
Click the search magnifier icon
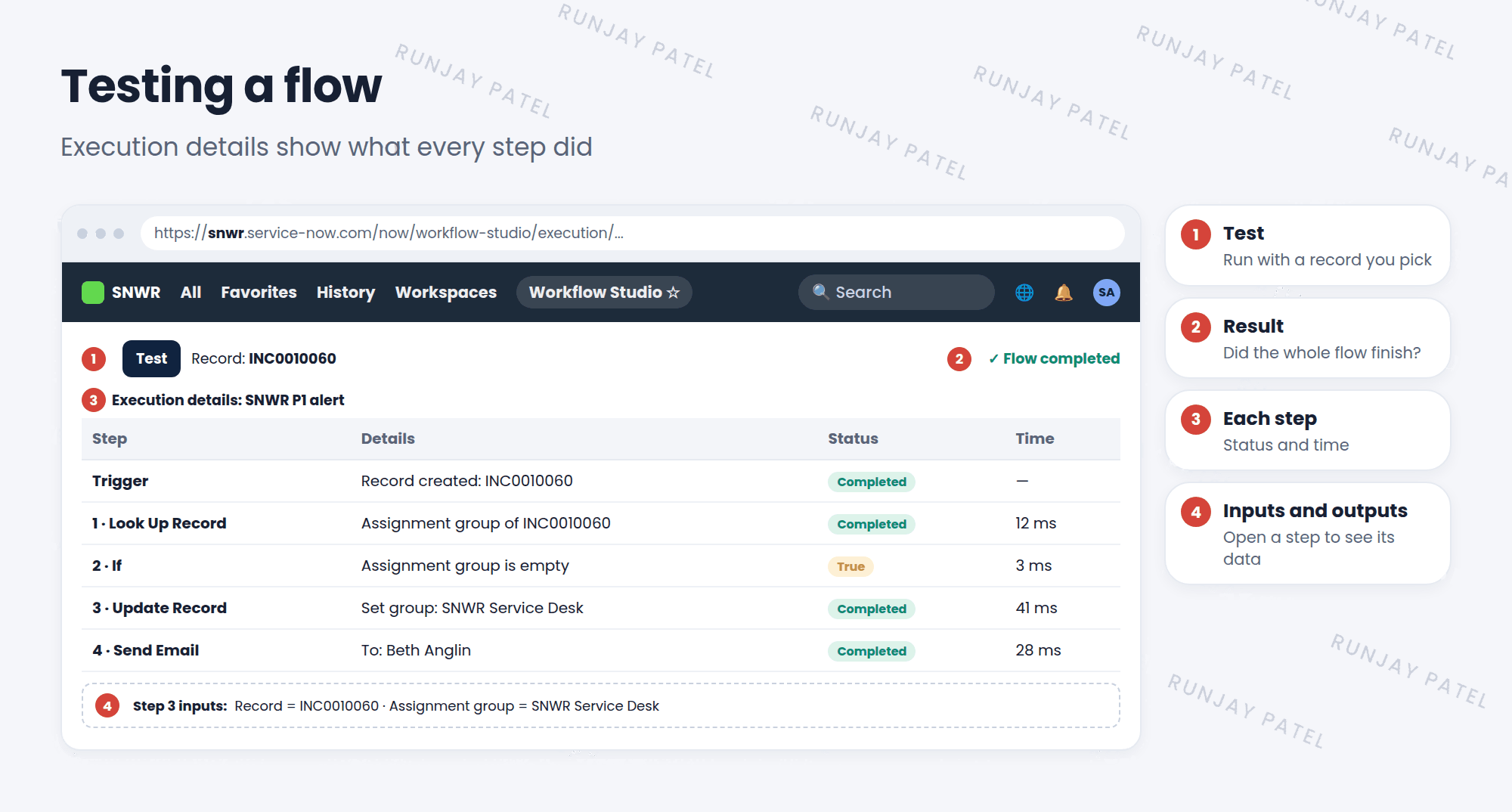[x=820, y=292]
